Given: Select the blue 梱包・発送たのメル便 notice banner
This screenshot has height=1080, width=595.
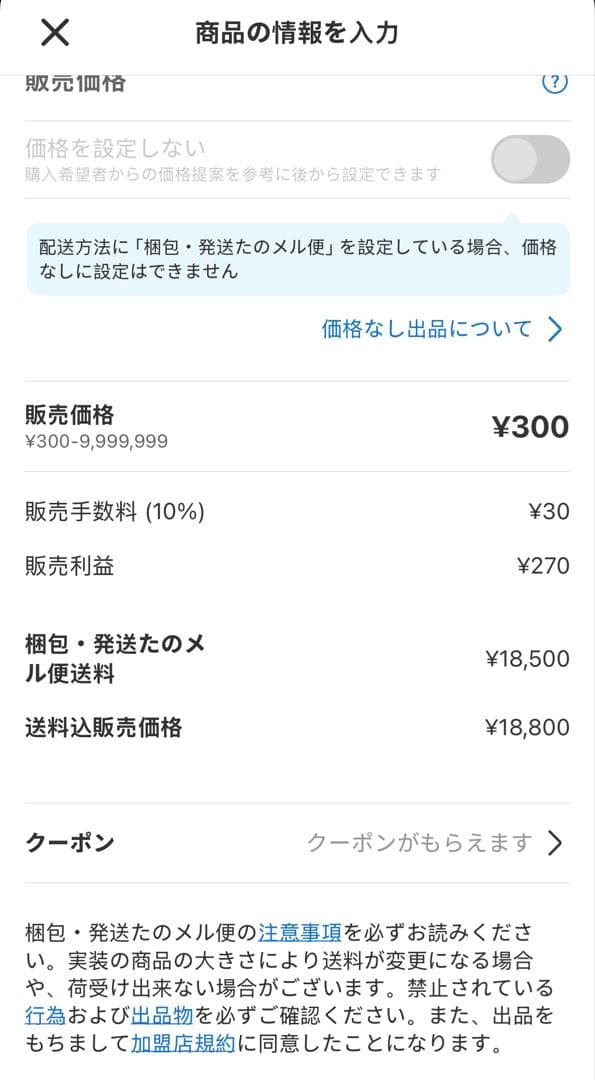Looking at the screenshot, I should (x=297, y=259).
